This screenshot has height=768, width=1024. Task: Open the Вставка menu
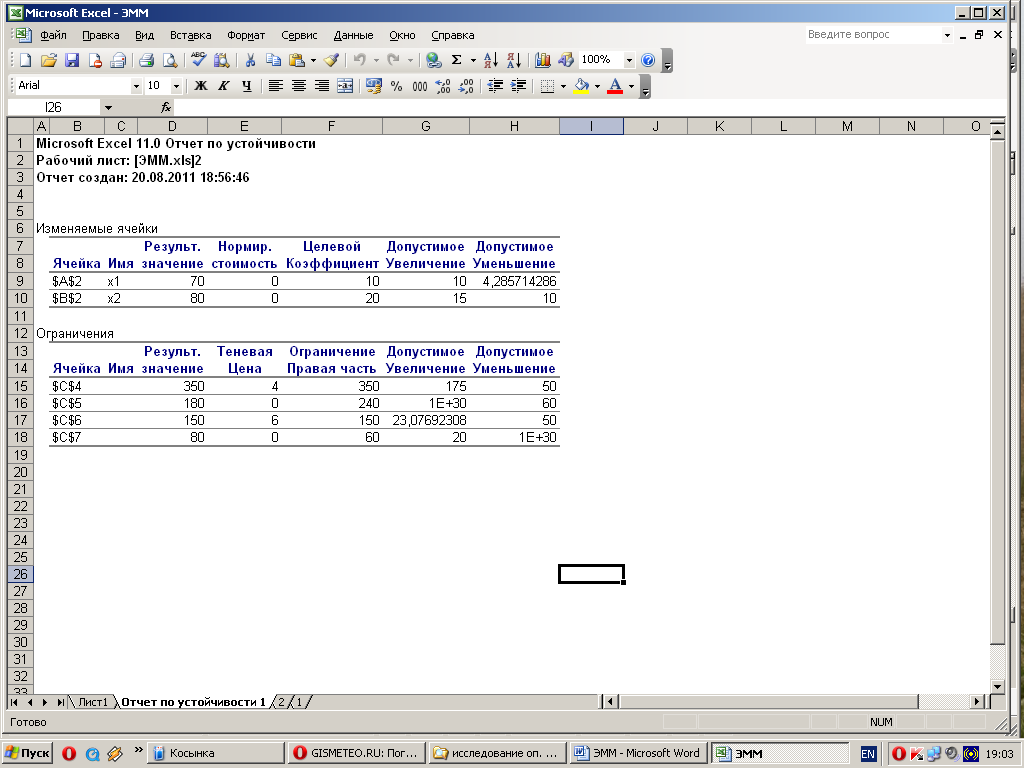click(190, 35)
